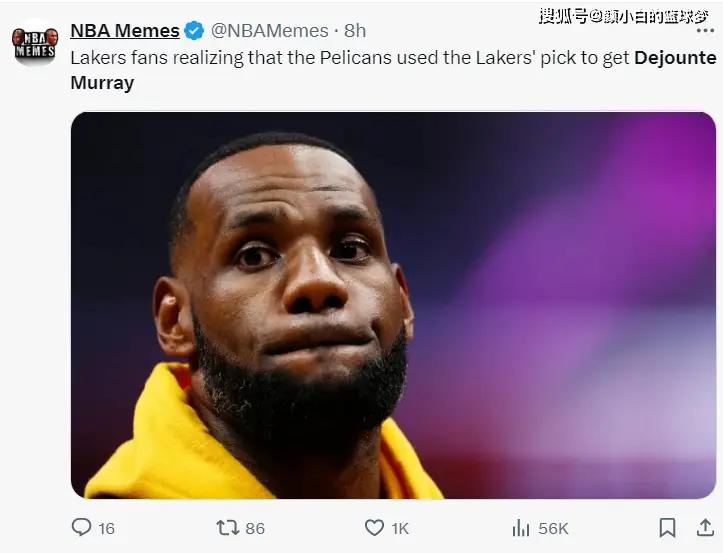Click the blue verified checkmark badge
Image resolution: width=723 pixels, height=553 pixels.
click(x=194, y=31)
